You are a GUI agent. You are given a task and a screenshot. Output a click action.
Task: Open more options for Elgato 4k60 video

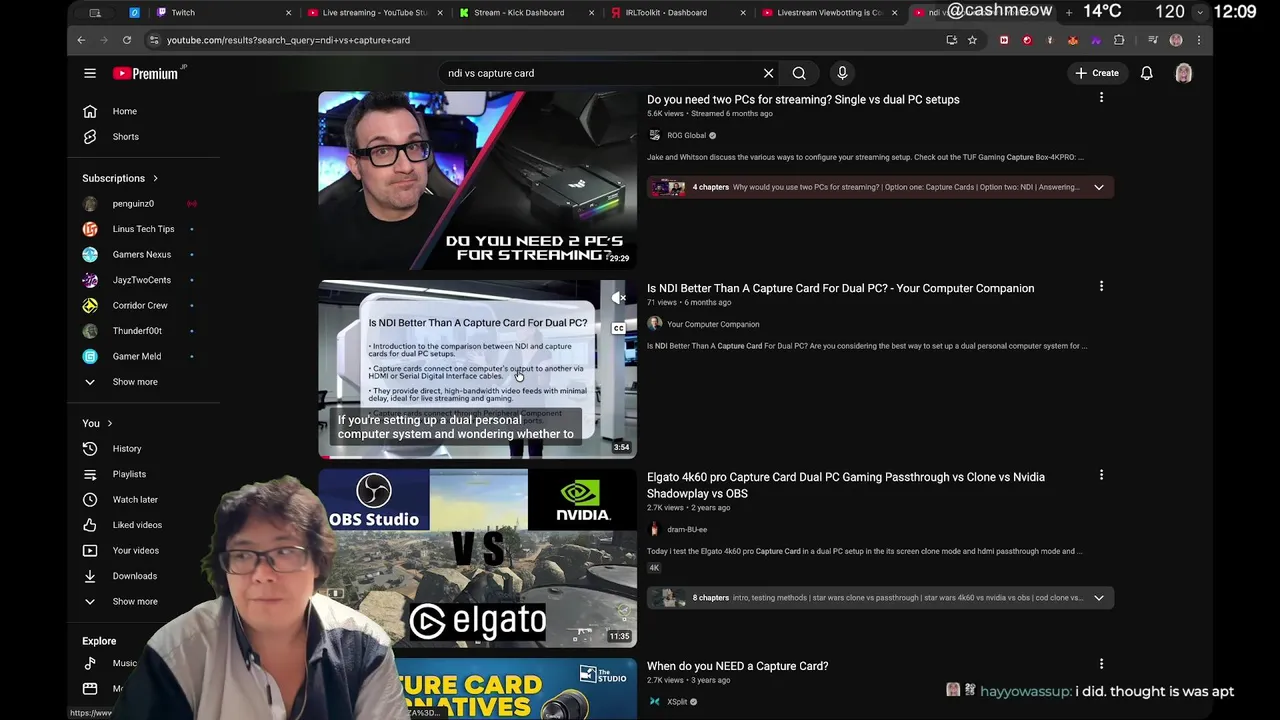point(1101,476)
